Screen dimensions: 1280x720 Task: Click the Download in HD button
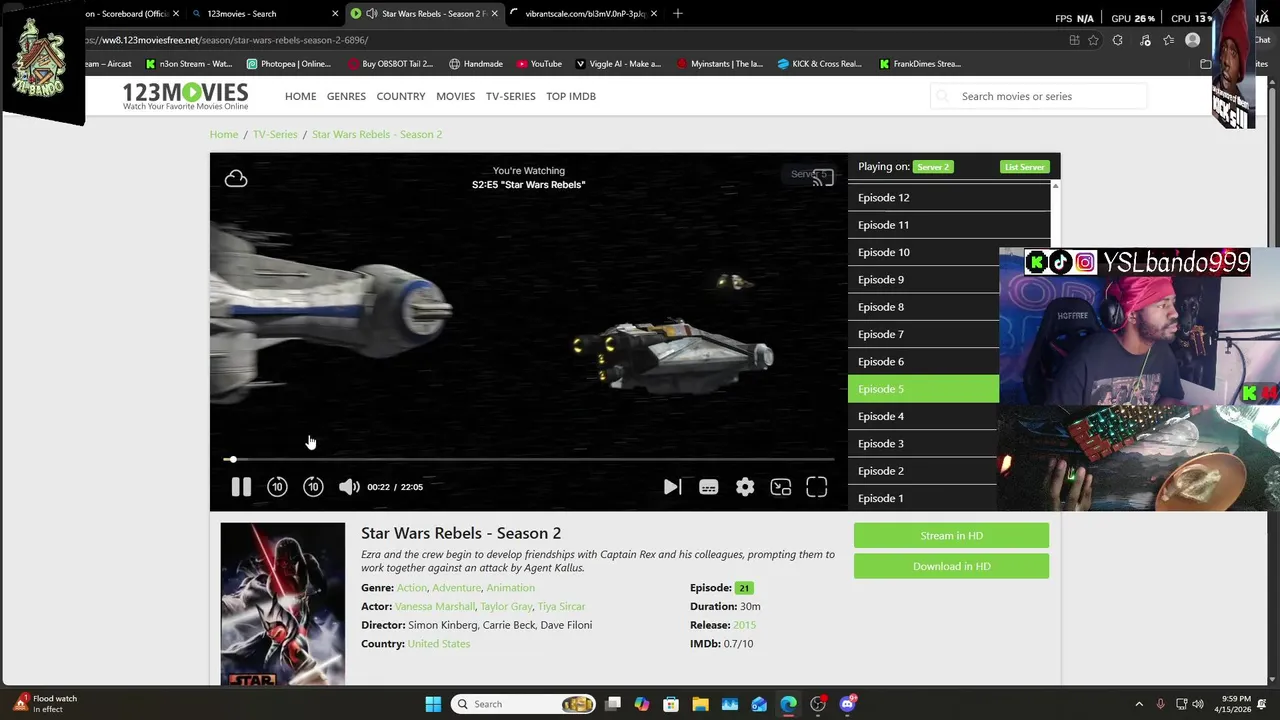951,566
